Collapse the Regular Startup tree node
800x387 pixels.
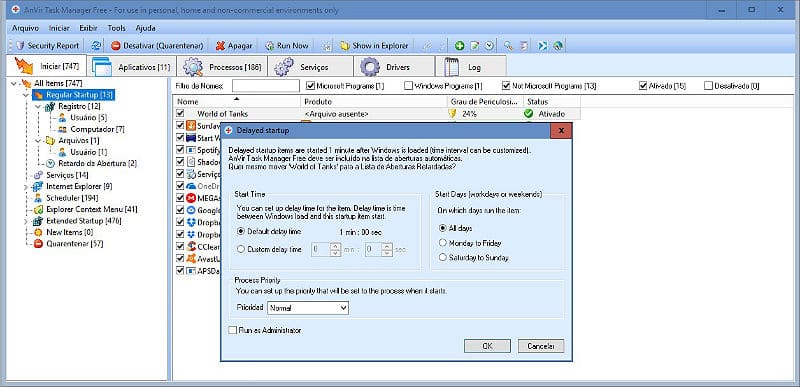coord(27,95)
